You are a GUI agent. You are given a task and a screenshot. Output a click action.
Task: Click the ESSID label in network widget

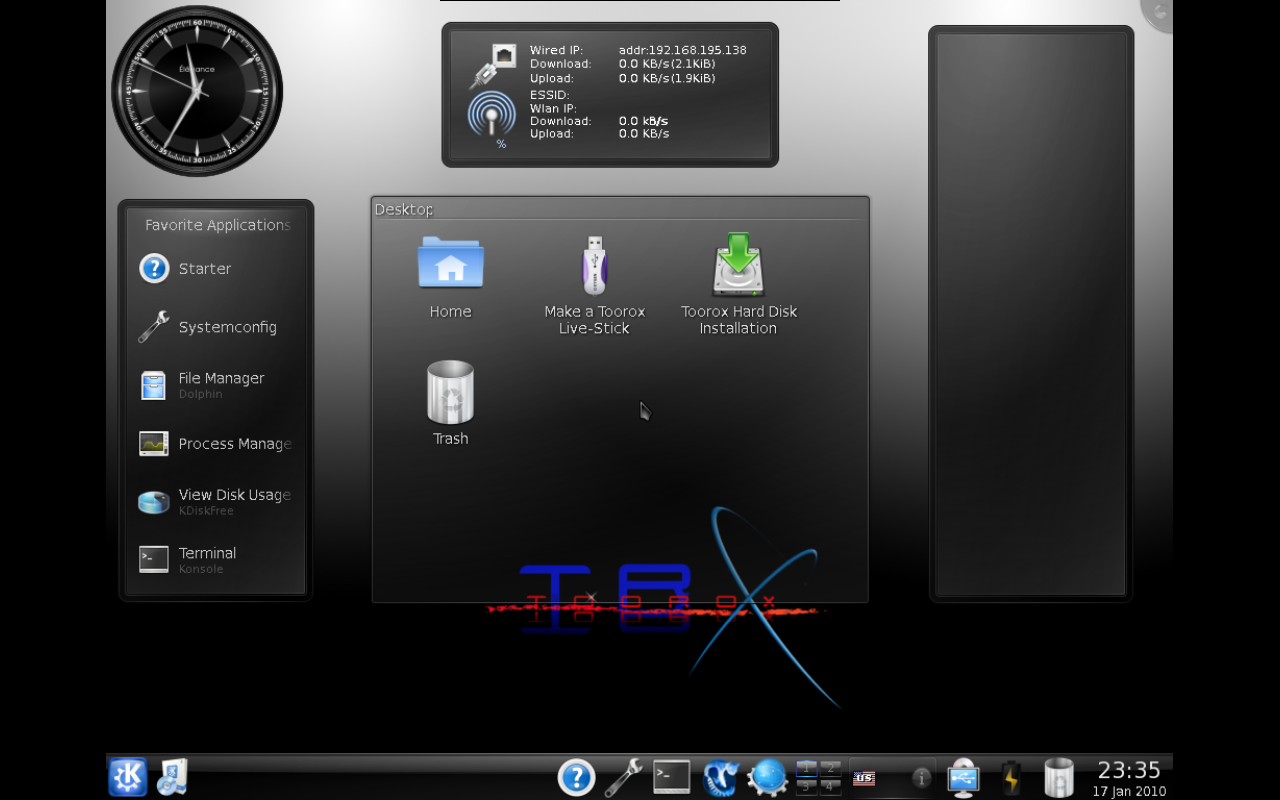pyautogui.click(x=549, y=95)
